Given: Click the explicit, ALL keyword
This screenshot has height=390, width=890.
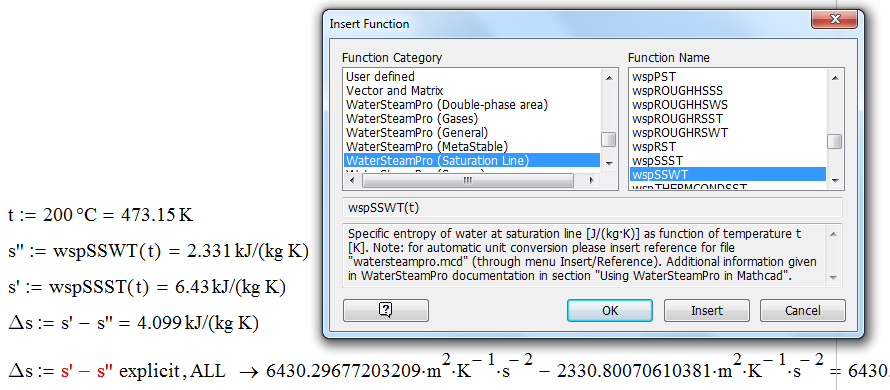Looking at the screenshot, I should (x=172, y=372).
